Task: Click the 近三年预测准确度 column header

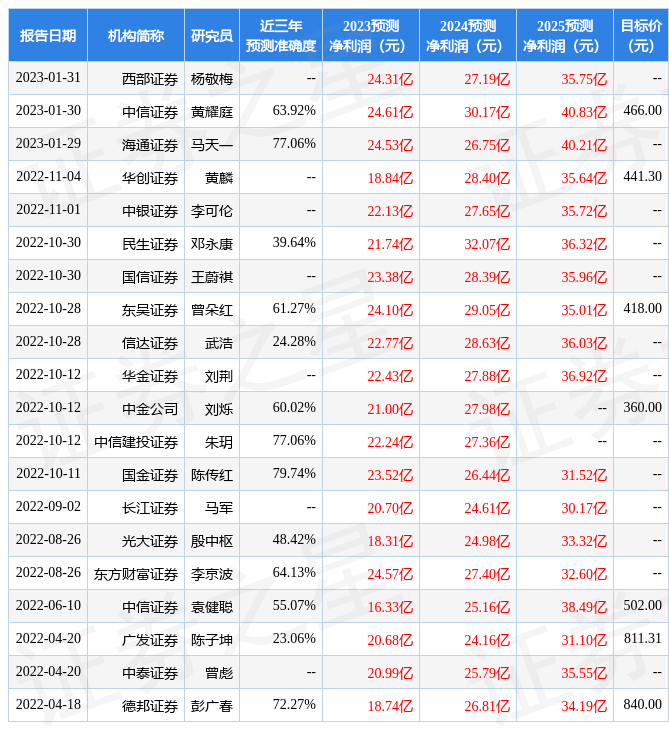Action: (281, 35)
